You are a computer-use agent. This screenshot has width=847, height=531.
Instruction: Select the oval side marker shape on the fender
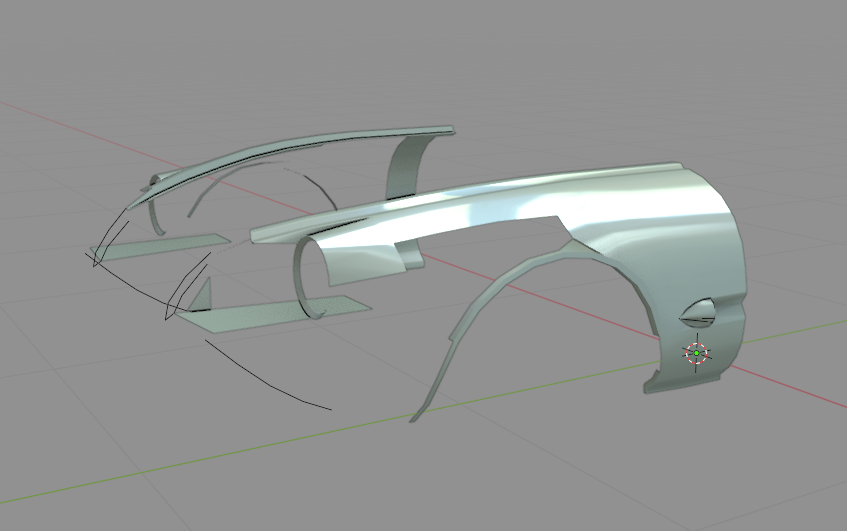click(x=698, y=313)
